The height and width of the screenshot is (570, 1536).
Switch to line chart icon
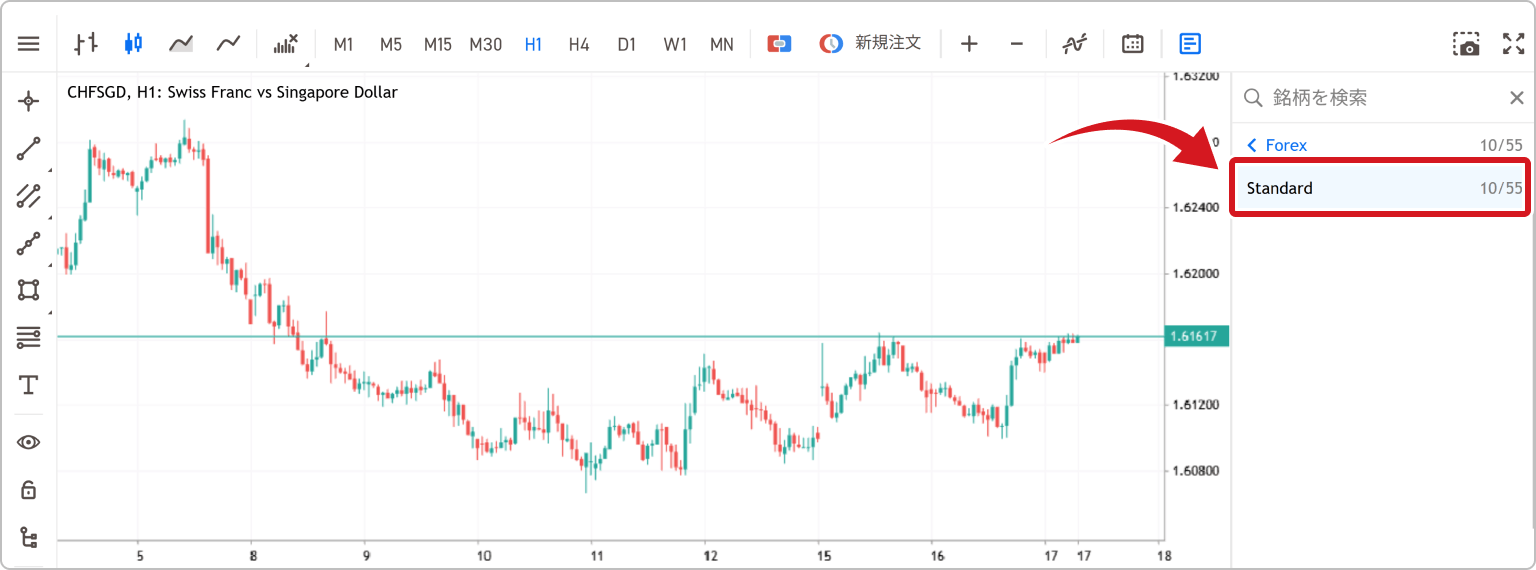pyautogui.click(x=229, y=43)
